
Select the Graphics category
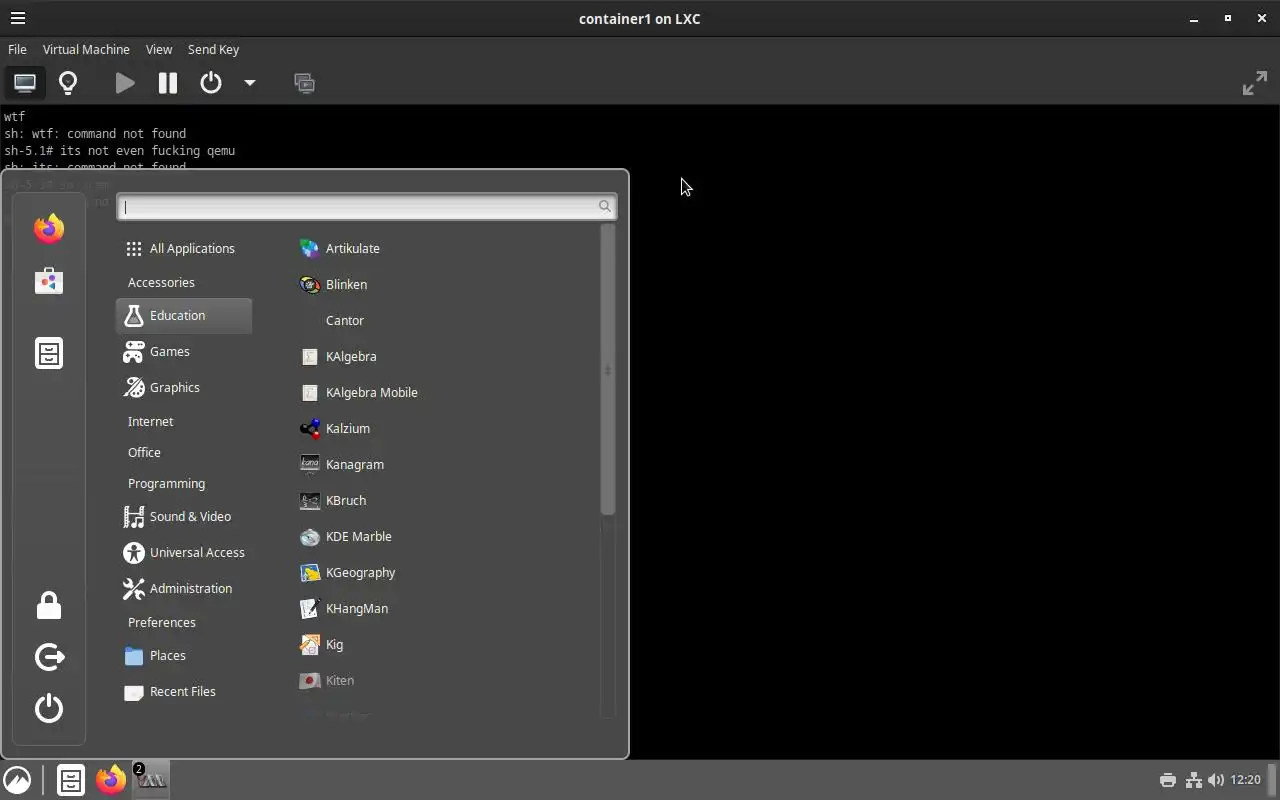tap(184, 387)
